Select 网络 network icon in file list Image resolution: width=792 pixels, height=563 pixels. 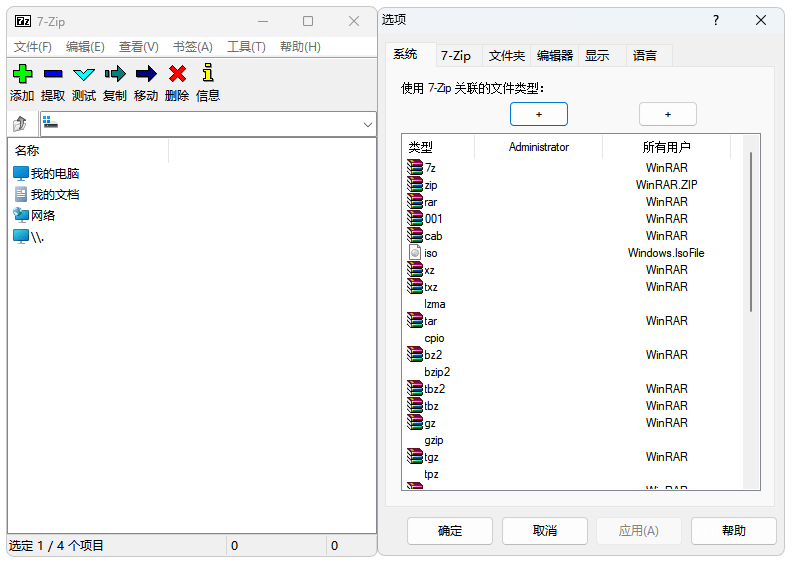point(21,215)
